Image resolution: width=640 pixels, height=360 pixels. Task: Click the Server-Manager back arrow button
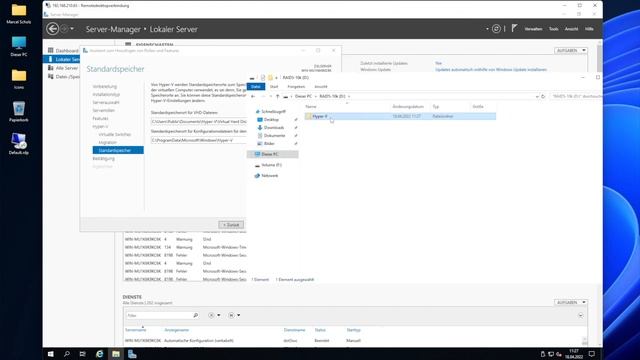click(52, 29)
